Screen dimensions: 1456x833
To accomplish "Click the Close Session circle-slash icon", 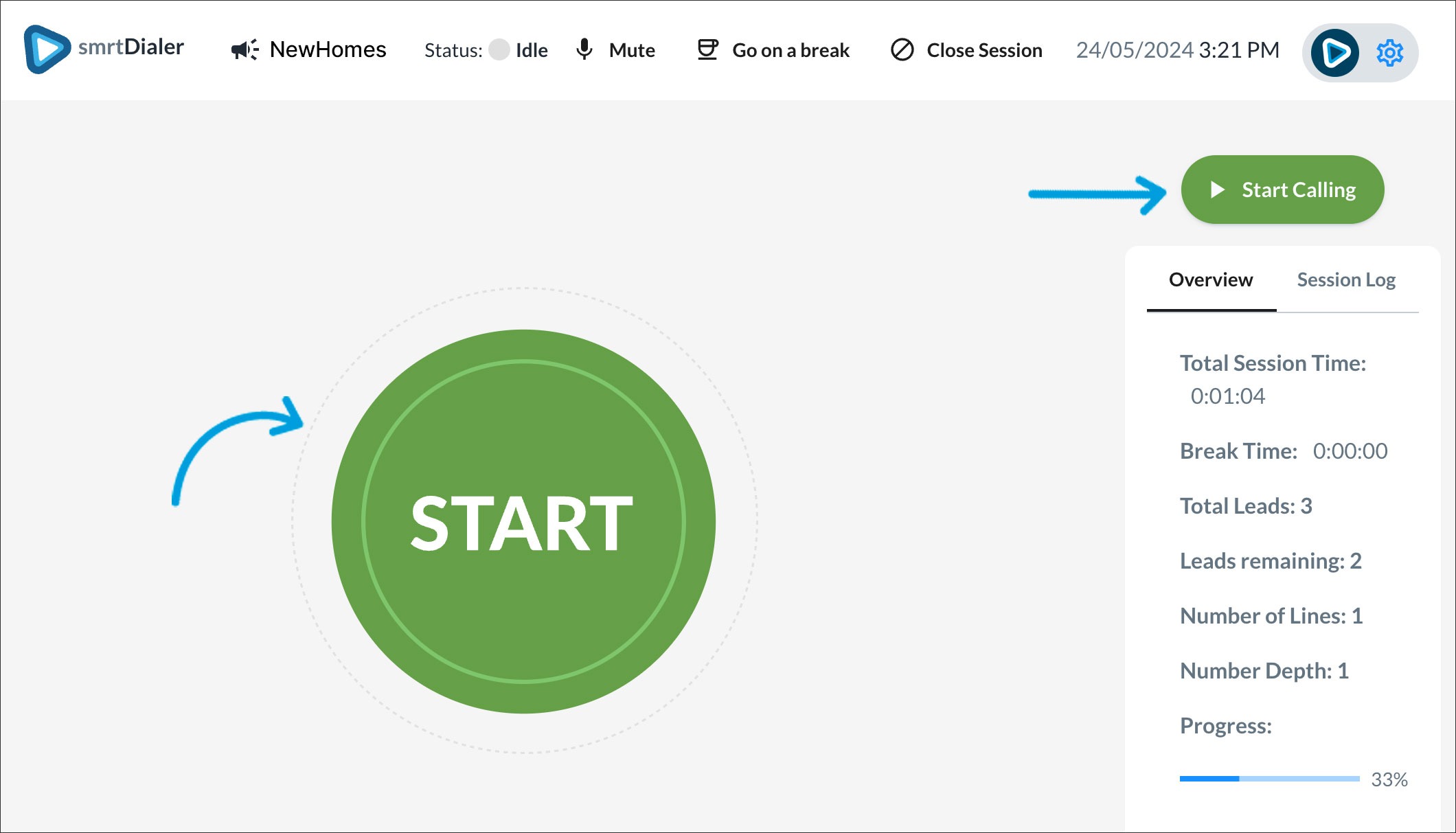I will click(x=902, y=49).
